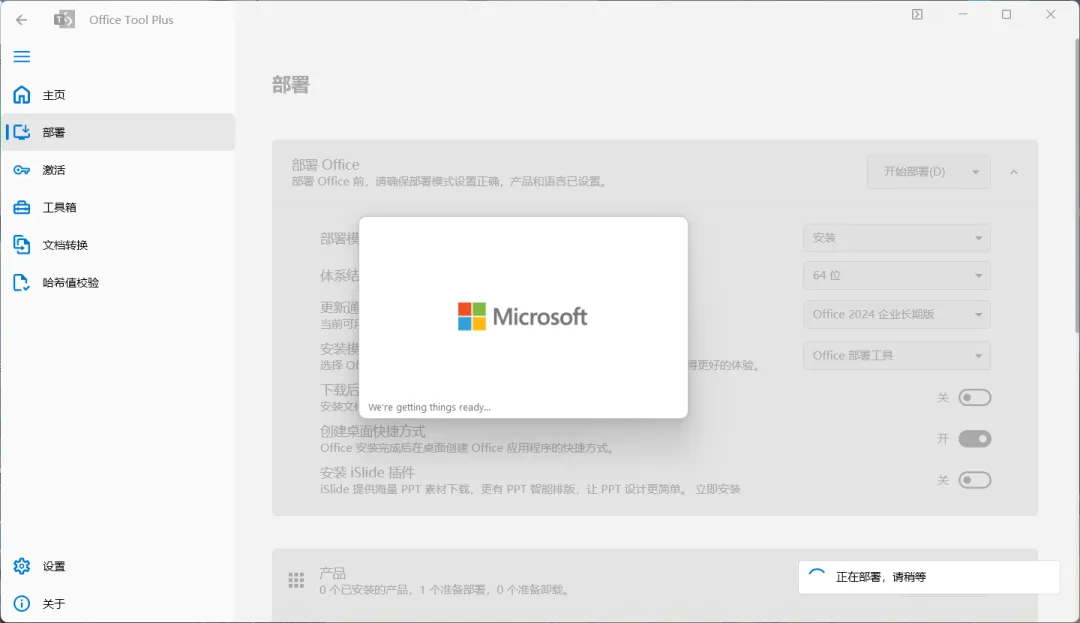The width and height of the screenshot is (1080, 623).
Task: Click 'We're getting things ready...' text
Action: 429,408
